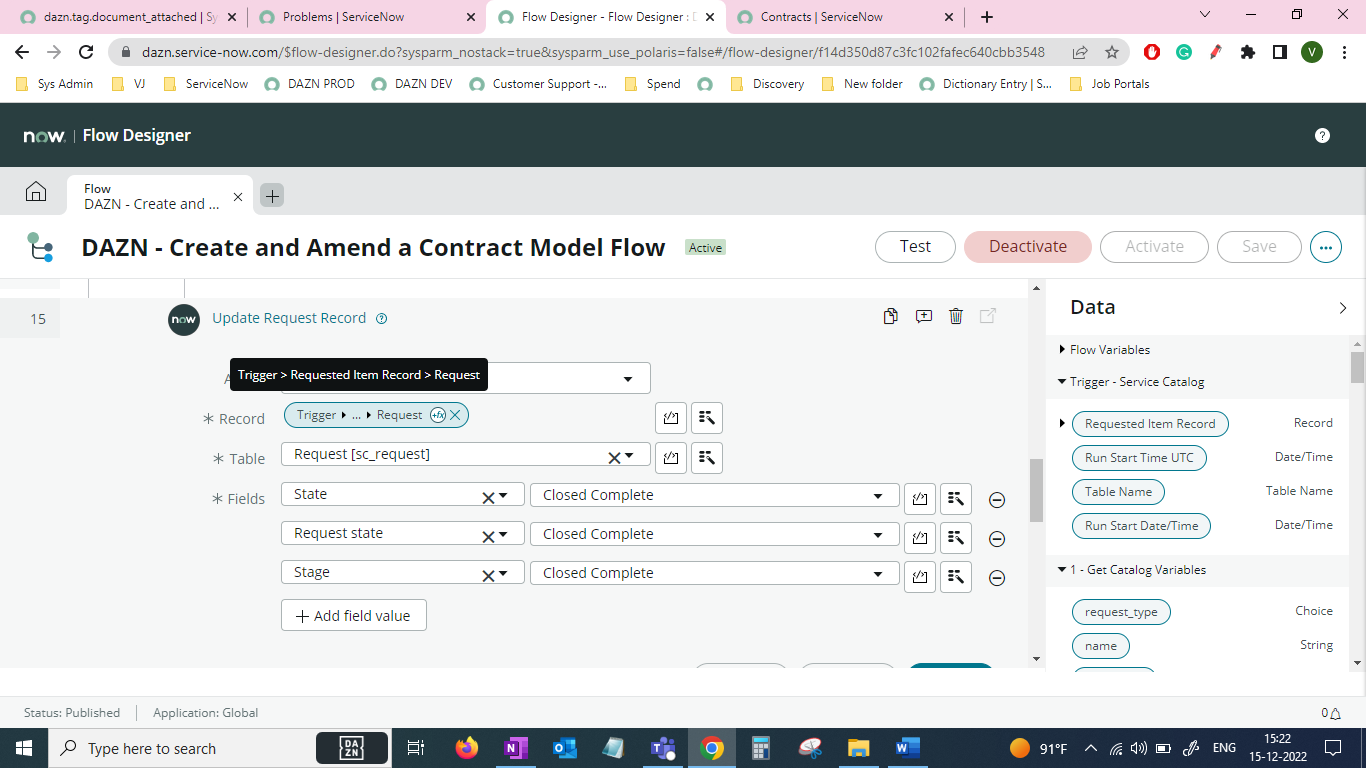Delete the Update Request Record action

click(x=956, y=316)
